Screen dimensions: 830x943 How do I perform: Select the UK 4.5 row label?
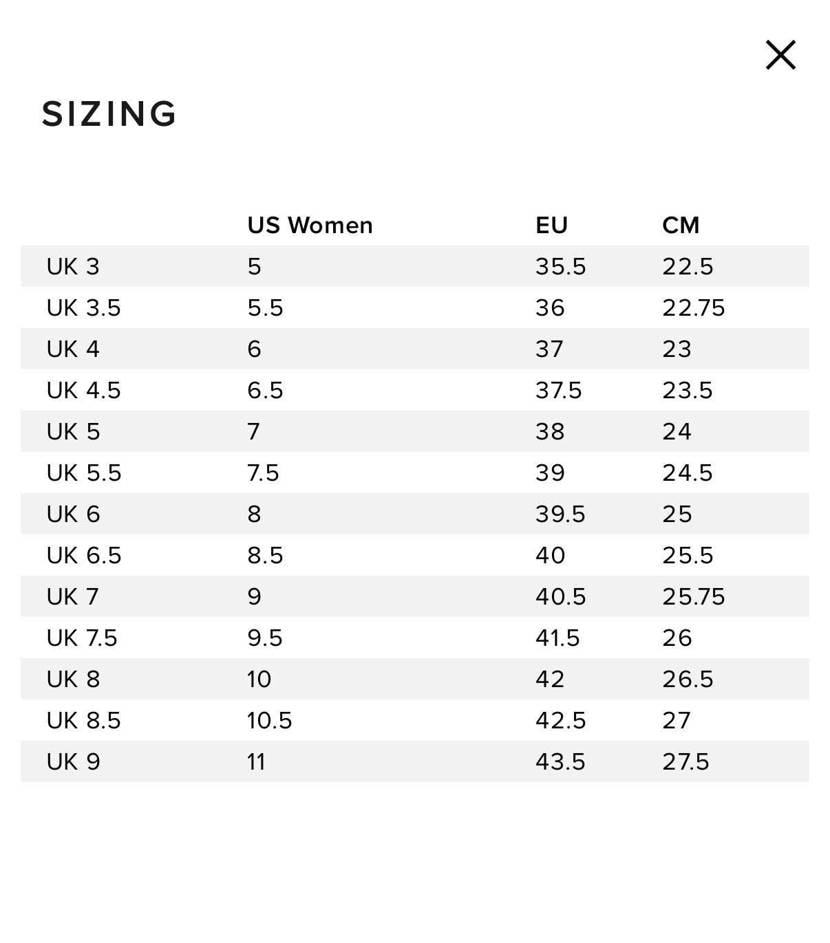[x=83, y=390]
